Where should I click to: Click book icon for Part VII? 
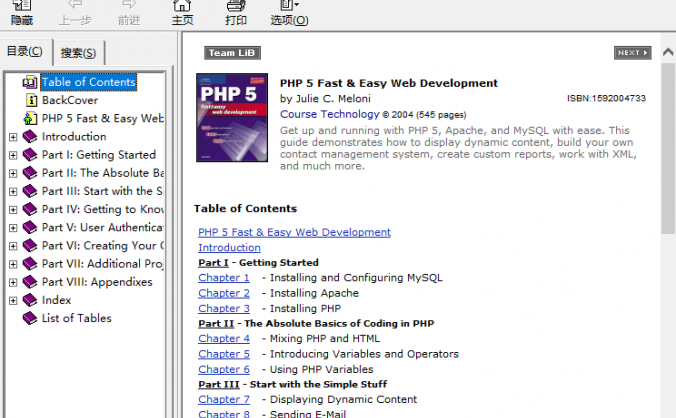[30, 263]
